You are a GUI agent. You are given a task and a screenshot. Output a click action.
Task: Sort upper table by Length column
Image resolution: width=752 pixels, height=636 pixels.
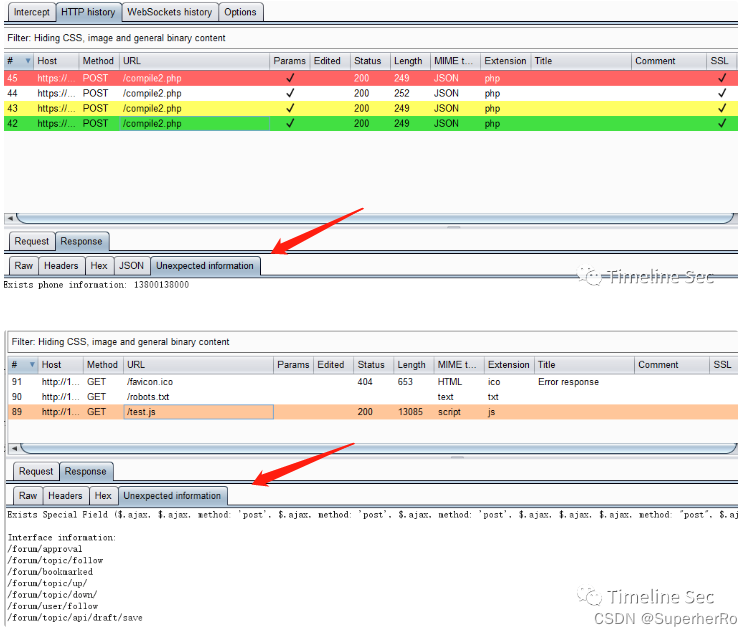point(410,61)
